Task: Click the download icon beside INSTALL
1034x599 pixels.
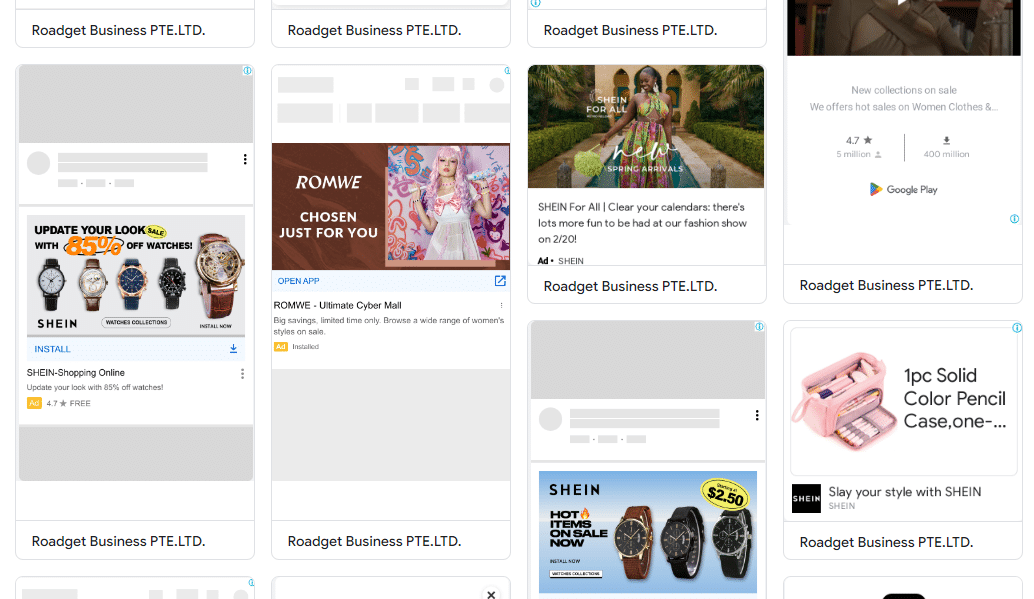Action: coord(233,348)
